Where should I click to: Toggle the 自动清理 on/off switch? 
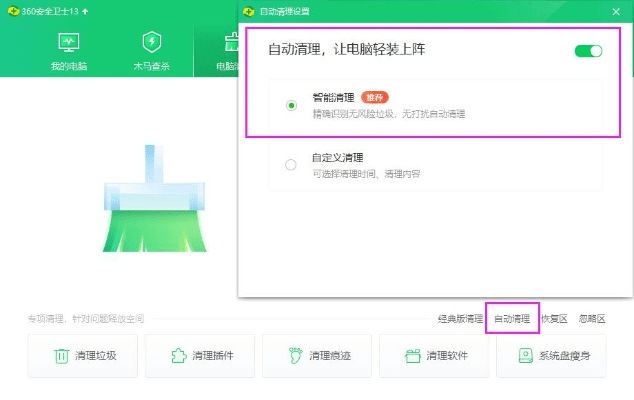[x=588, y=51]
